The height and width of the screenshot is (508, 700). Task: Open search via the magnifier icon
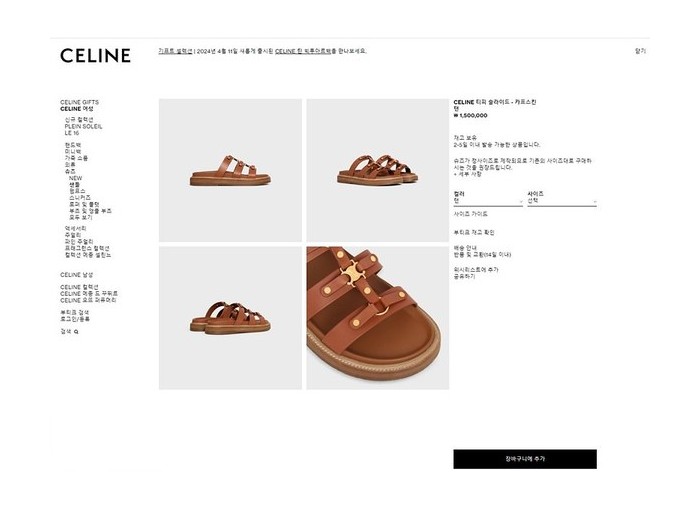[76, 332]
